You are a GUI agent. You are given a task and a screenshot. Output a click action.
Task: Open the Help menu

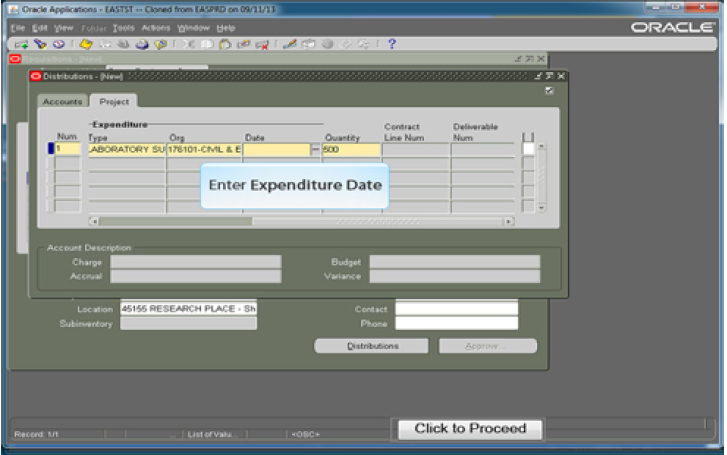226,28
